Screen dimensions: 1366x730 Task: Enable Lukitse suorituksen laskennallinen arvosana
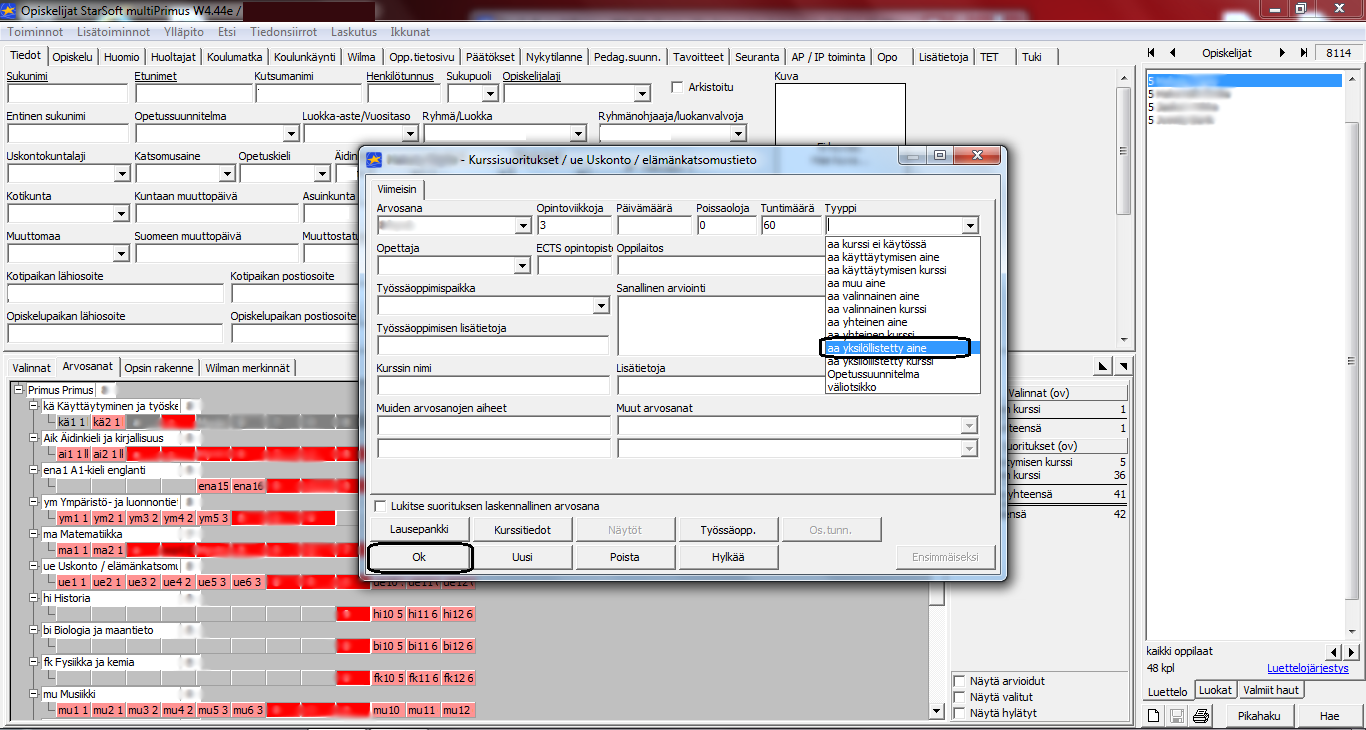coord(380,506)
